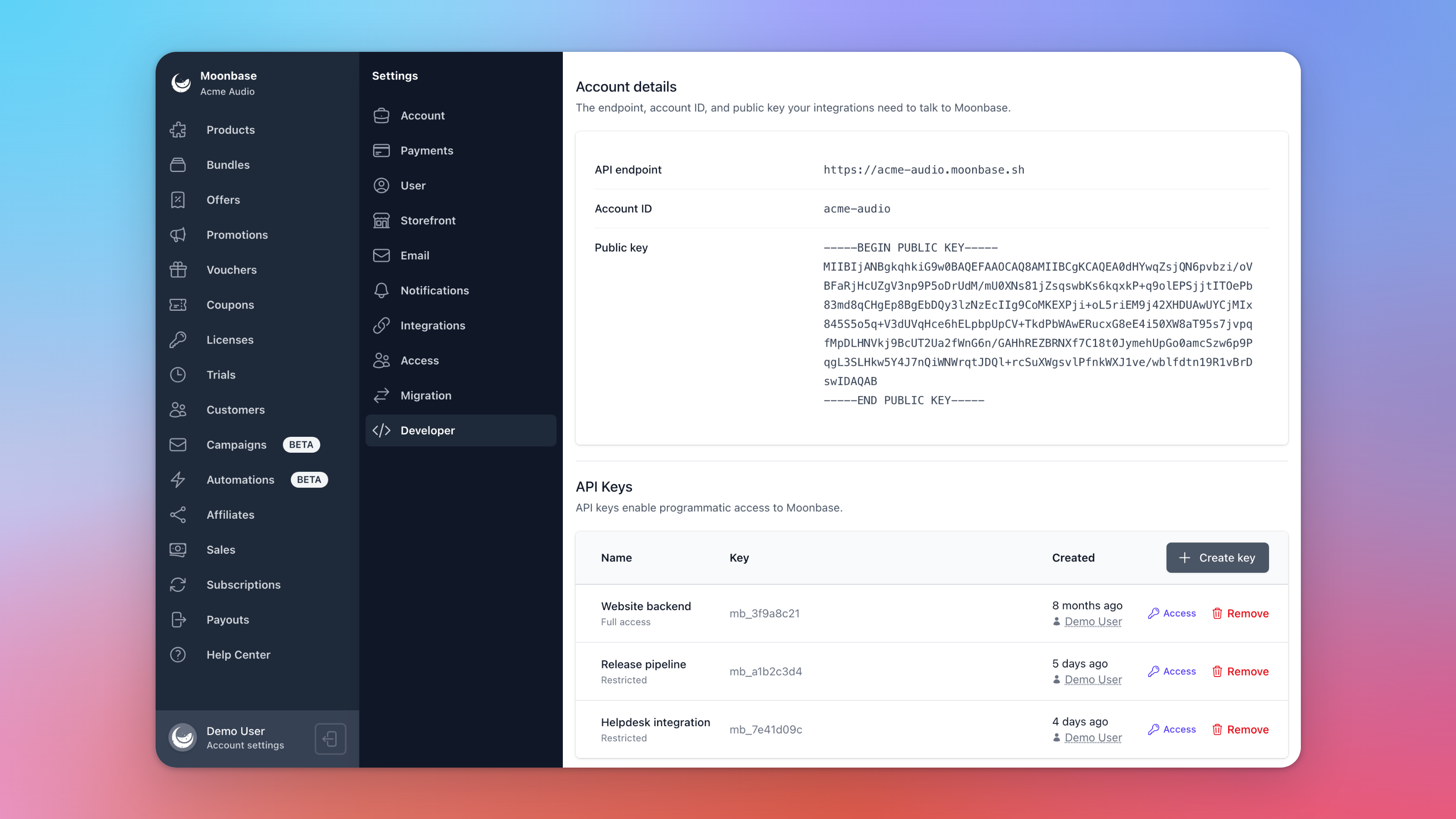Image resolution: width=1456 pixels, height=819 pixels.
Task: Click Demo User link in Website backend row
Action: 1093,622
